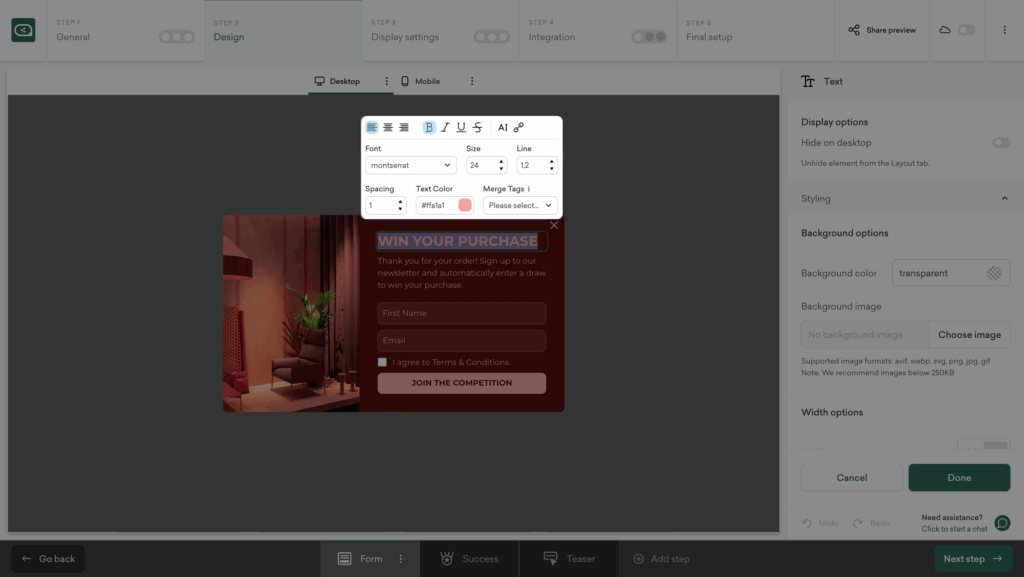1024x577 pixels.
Task: Close the popup with X icon
Action: (x=554, y=225)
